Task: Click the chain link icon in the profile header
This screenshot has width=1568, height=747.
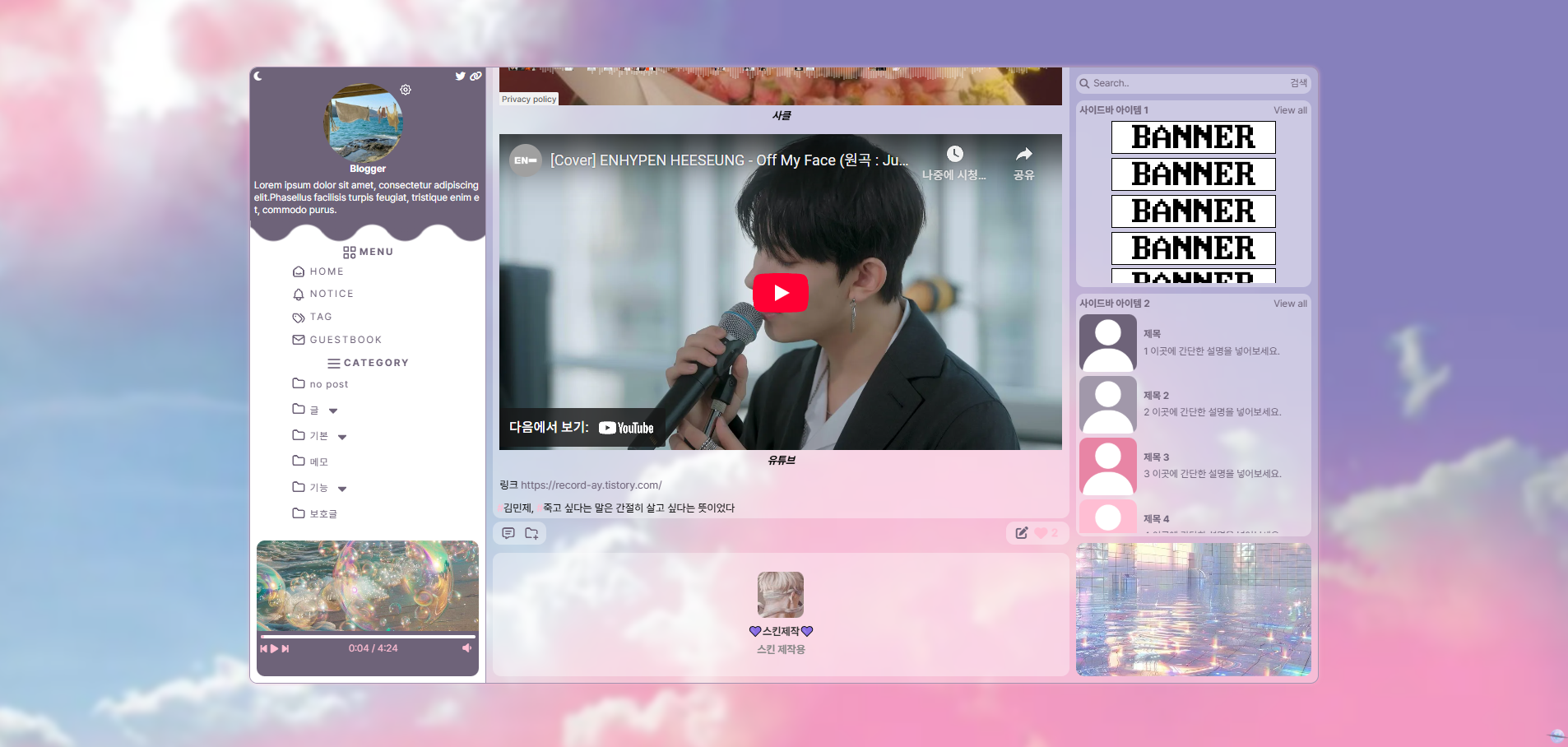Action: click(x=476, y=76)
